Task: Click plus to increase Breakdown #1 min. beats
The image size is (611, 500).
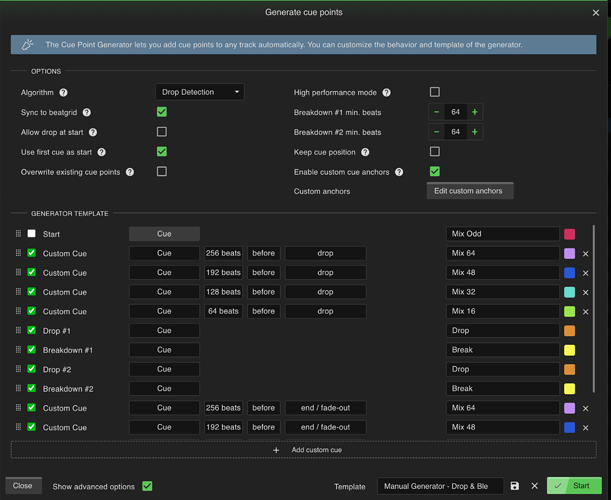Action: click(x=474, y=112)
